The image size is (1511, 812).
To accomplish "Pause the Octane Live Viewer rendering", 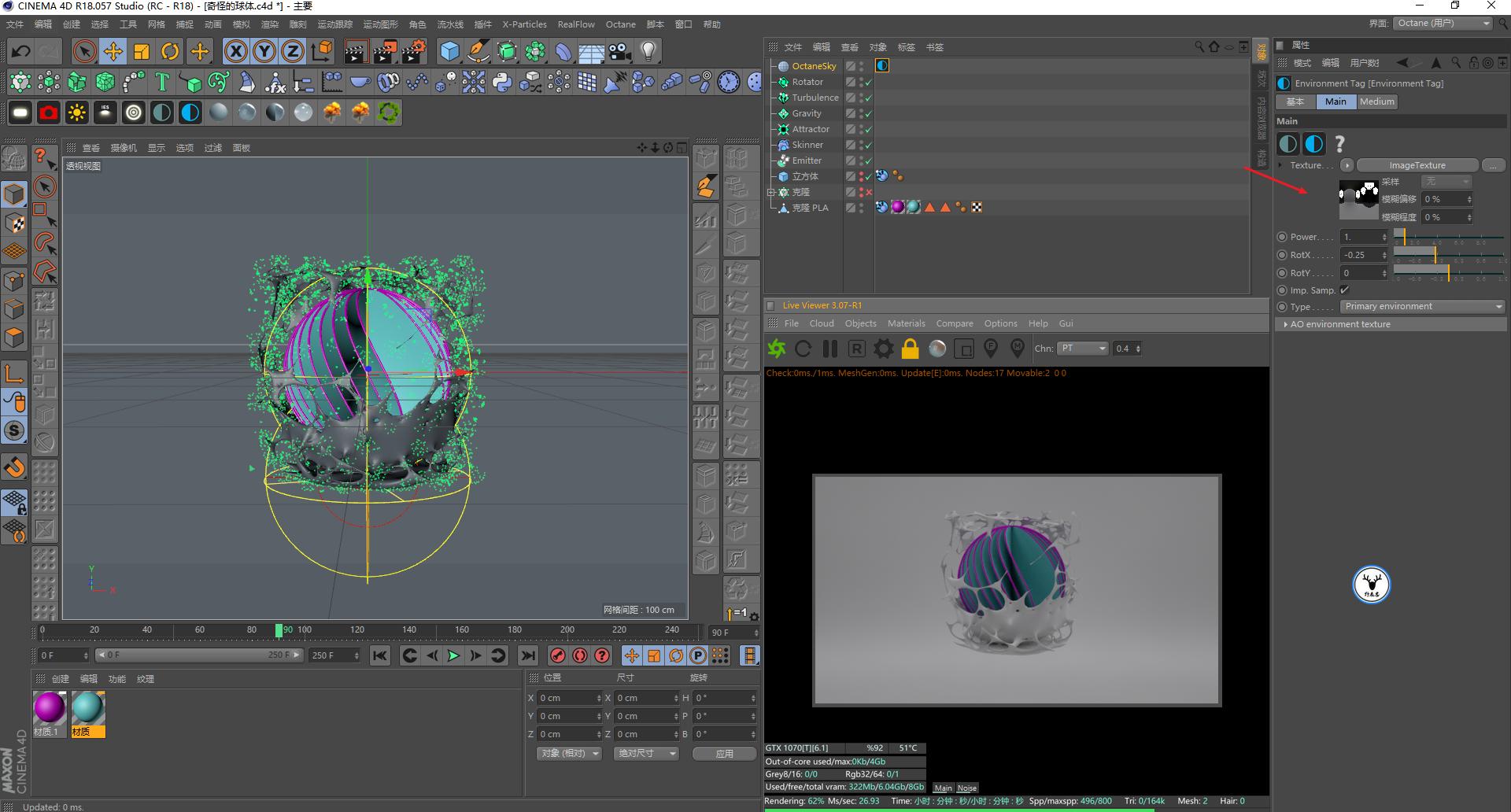I will click(830, 349).
